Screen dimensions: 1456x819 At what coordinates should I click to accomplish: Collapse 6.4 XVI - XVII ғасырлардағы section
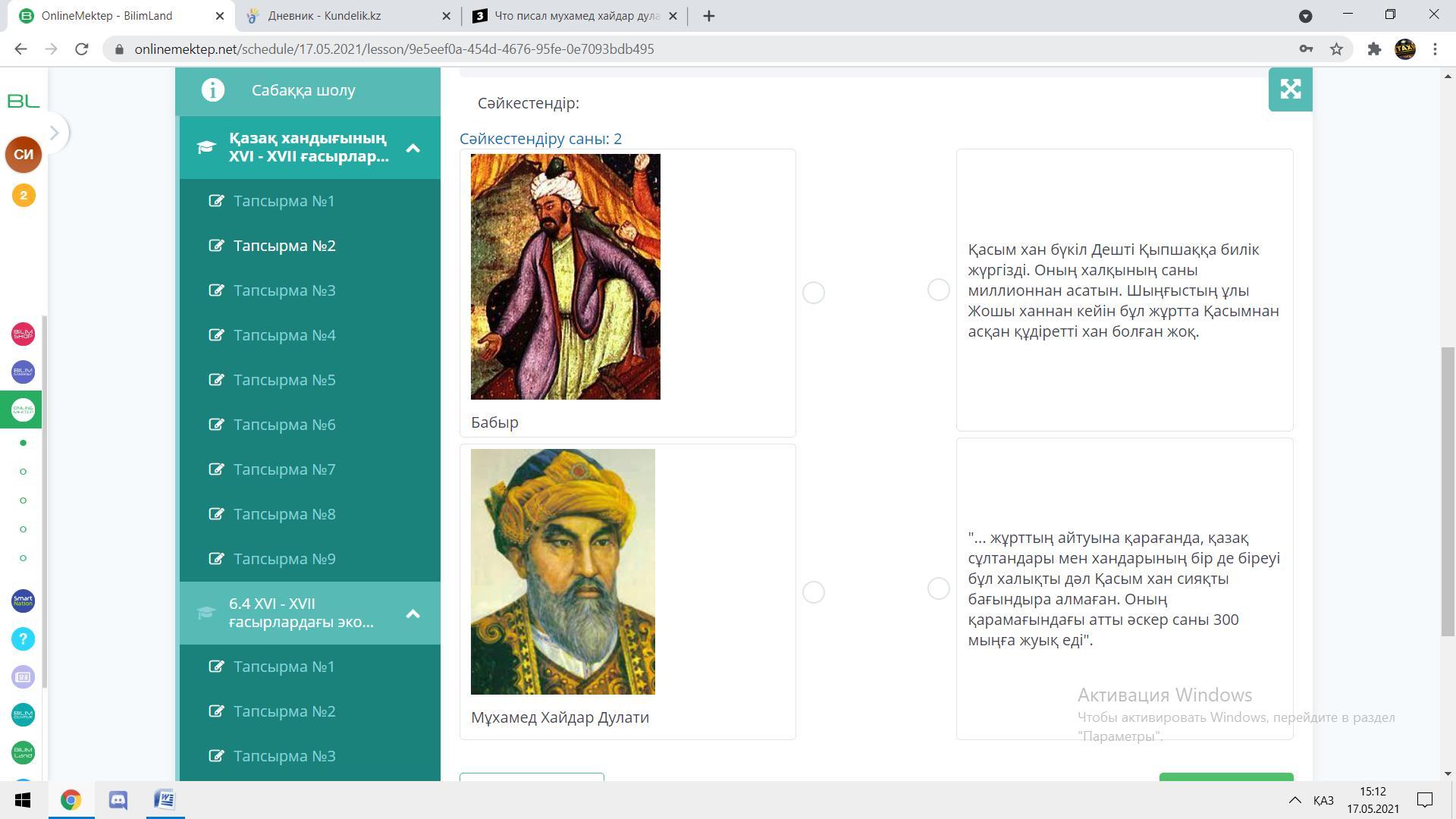pyautogui.click(x=413, y=613)
